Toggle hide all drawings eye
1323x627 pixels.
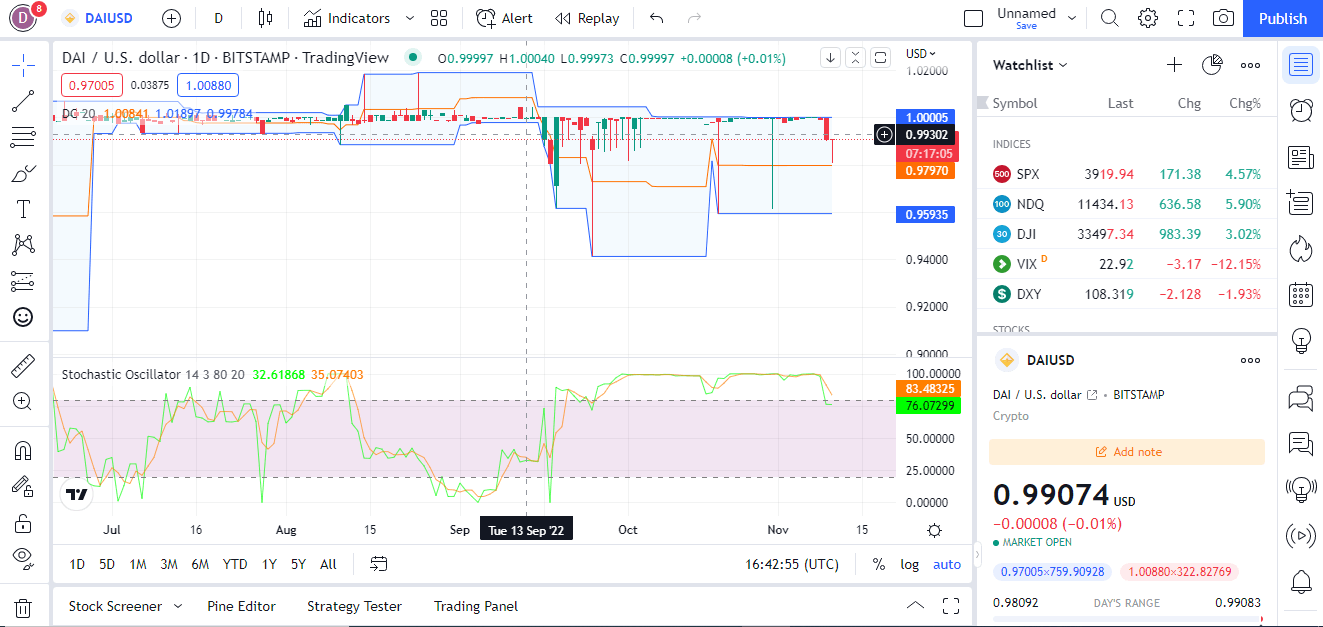point(23,558)
